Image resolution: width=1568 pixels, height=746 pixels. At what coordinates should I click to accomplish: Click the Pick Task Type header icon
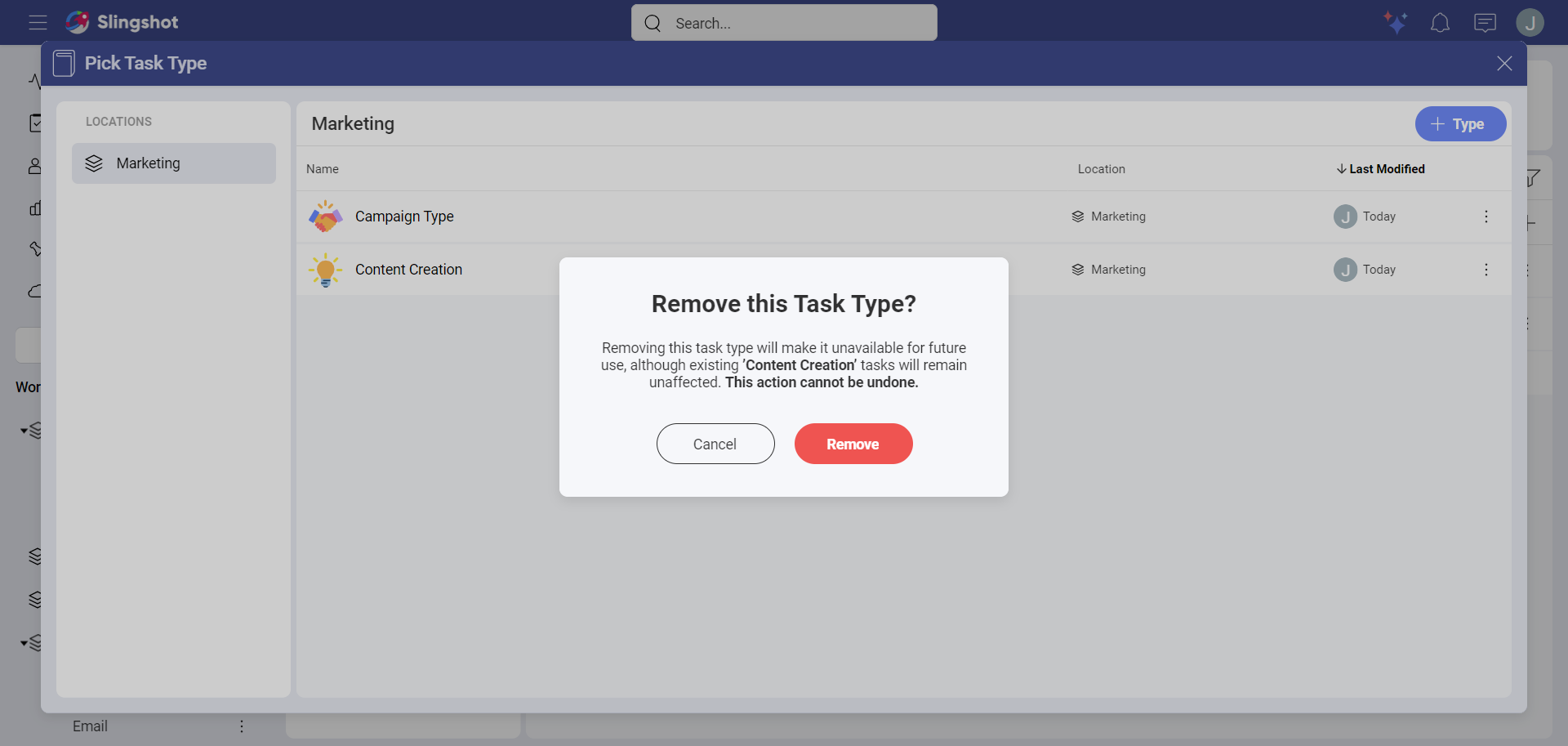pos(64,63)
